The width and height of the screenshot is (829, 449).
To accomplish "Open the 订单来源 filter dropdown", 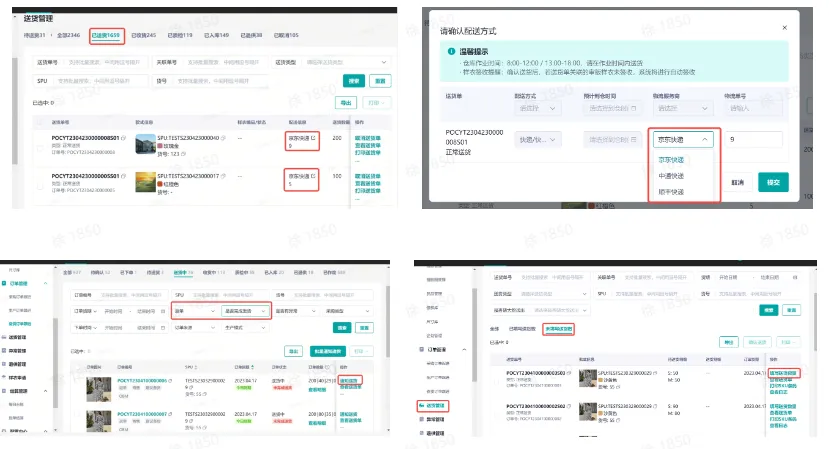I will coord(195,328).
